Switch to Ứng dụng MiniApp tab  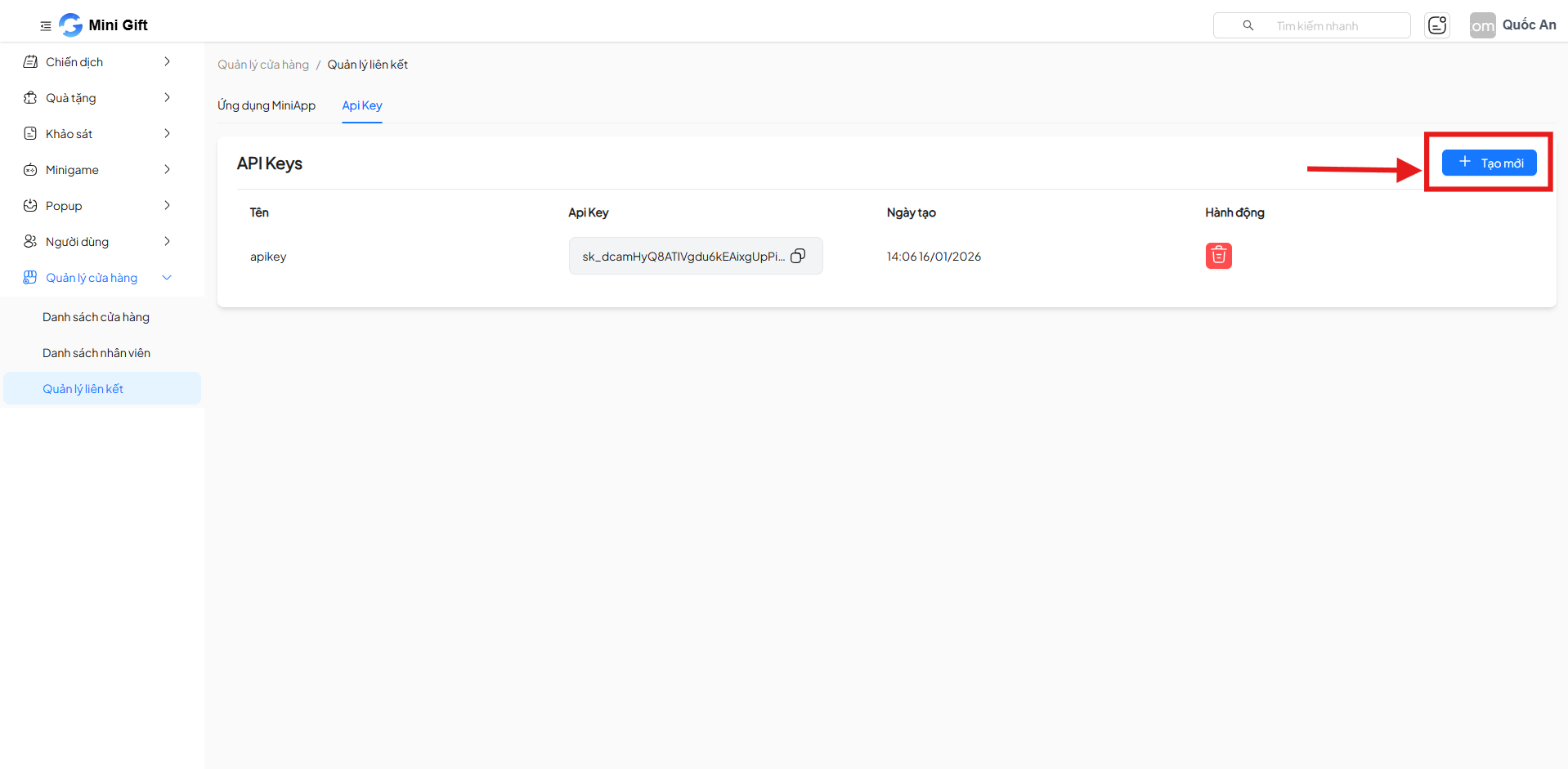point(267,105)
